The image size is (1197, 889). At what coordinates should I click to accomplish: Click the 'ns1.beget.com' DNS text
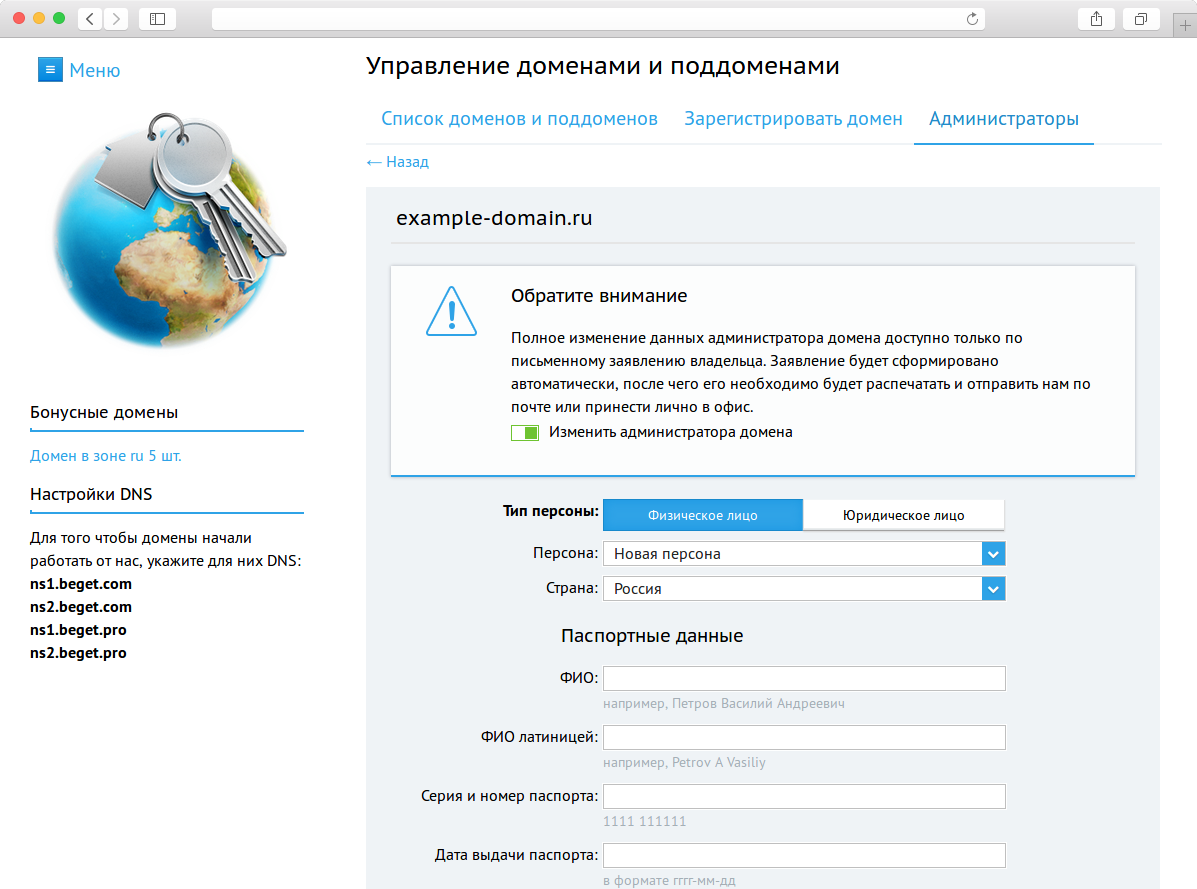(x=81, y=584)
